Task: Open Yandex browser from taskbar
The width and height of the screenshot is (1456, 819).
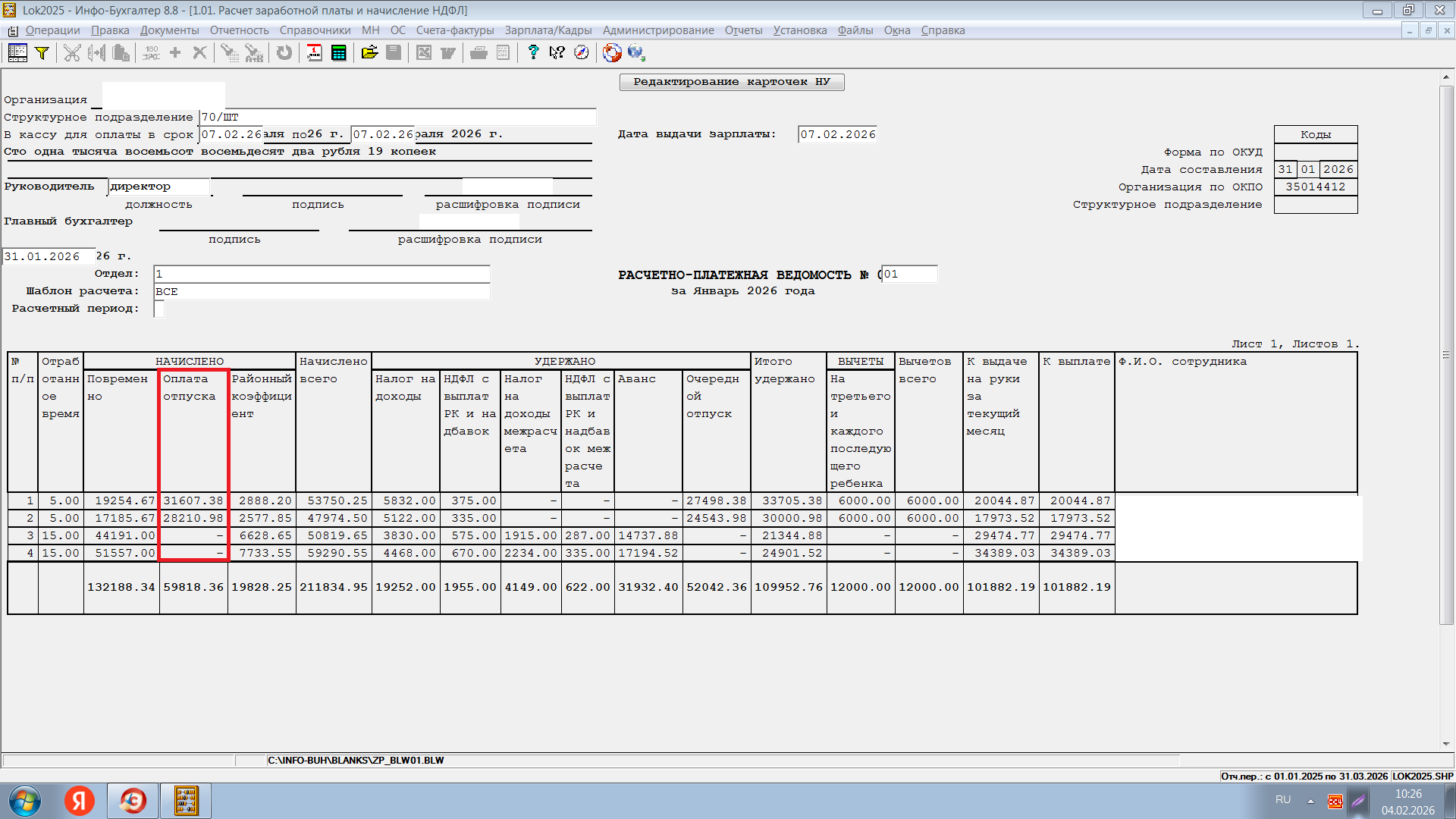Action: 80,801
